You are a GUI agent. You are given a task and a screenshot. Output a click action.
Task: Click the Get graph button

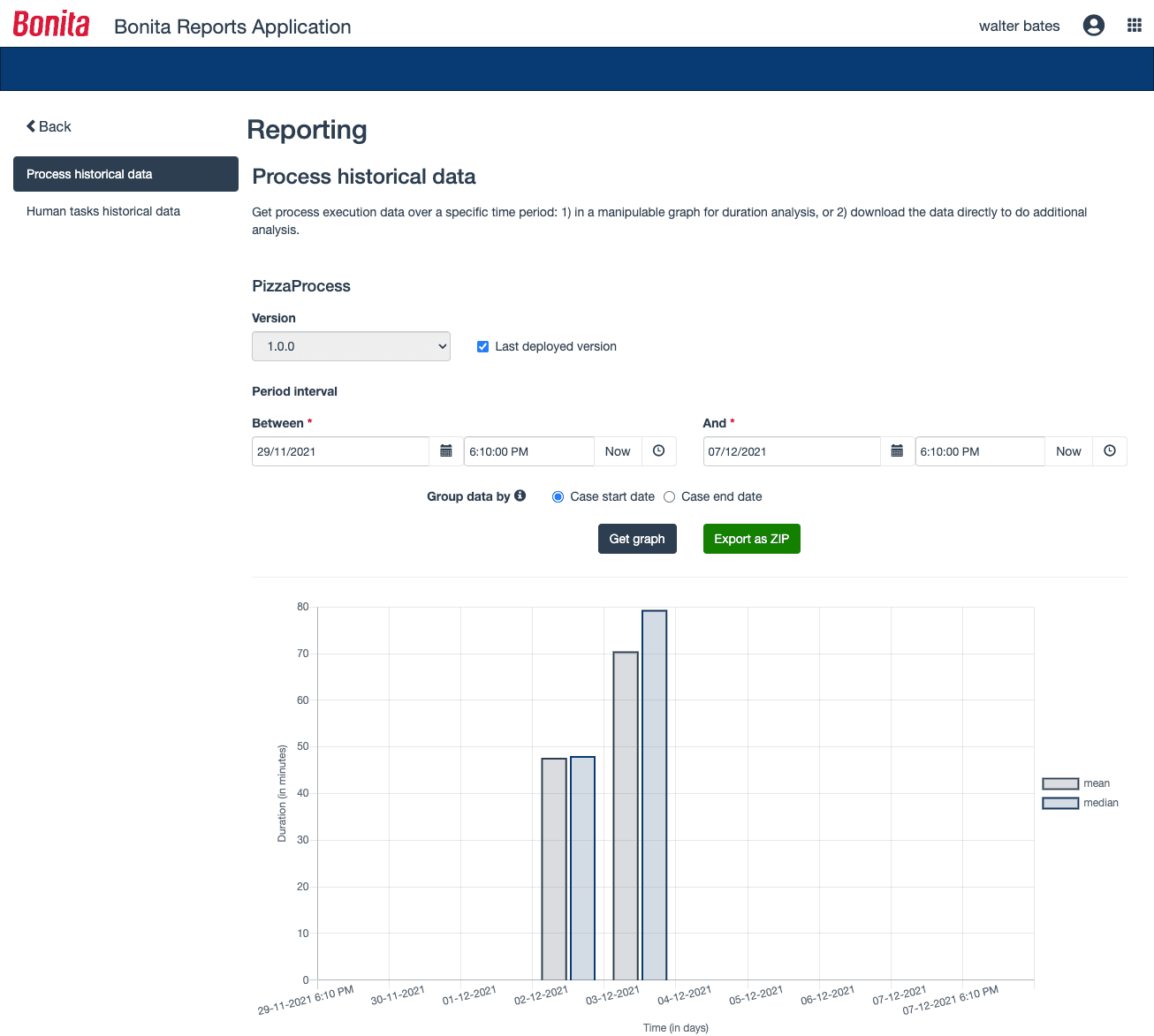click(x=637, y=539)
